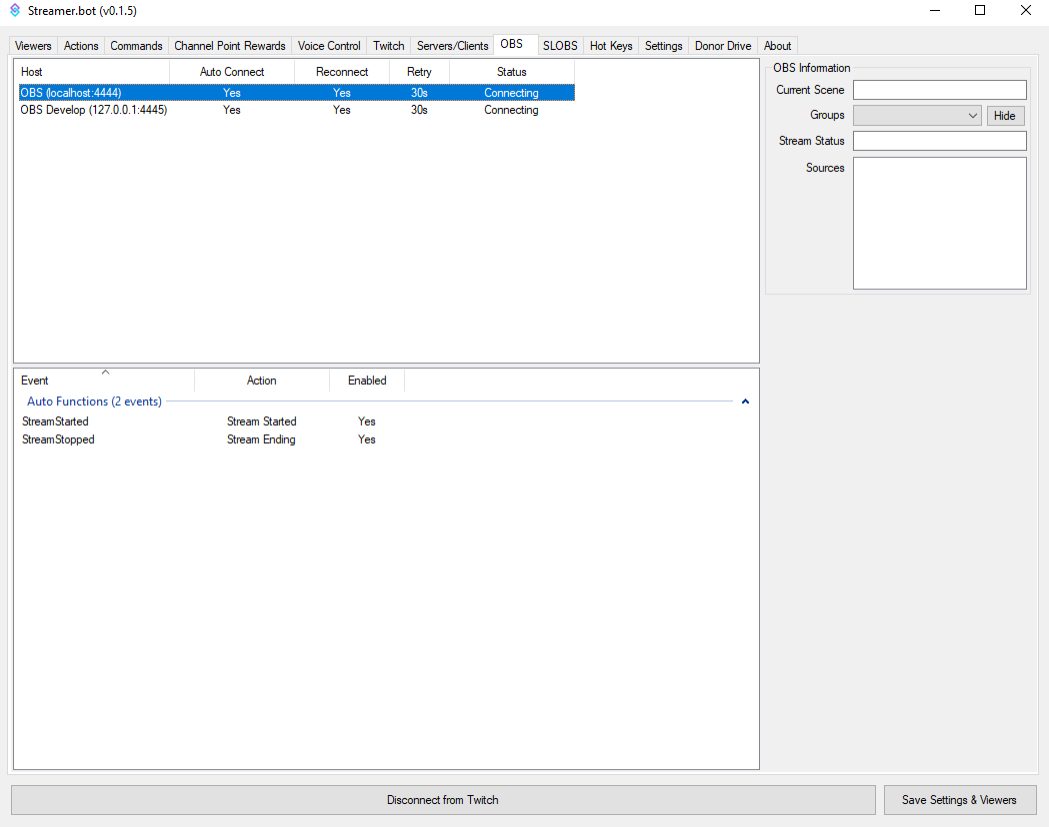Go to the Commands tab
This screenshot has height=827, width=1049.
tap(136, 45)
